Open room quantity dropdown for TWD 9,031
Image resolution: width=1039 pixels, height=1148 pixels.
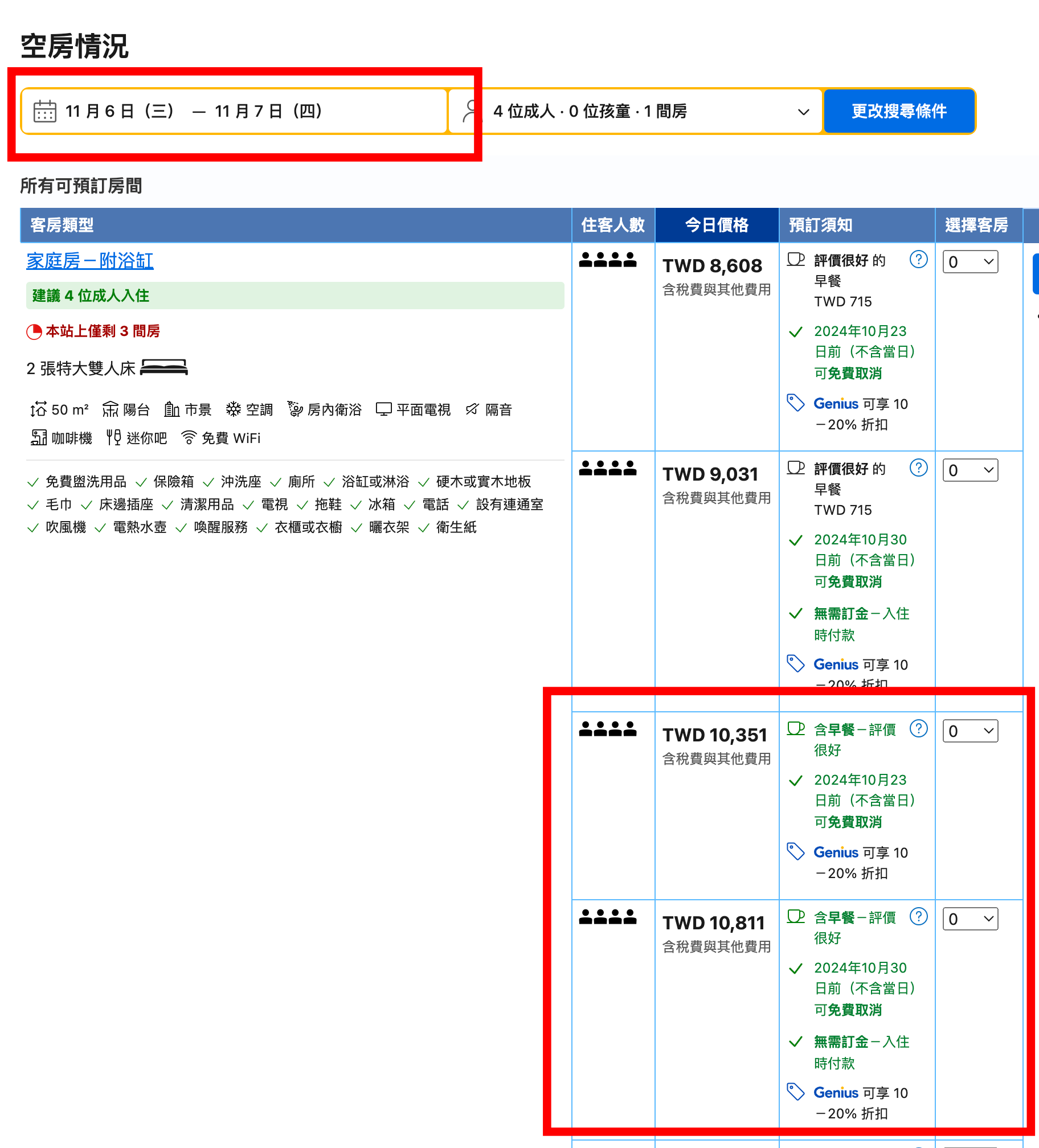(970, 470)
